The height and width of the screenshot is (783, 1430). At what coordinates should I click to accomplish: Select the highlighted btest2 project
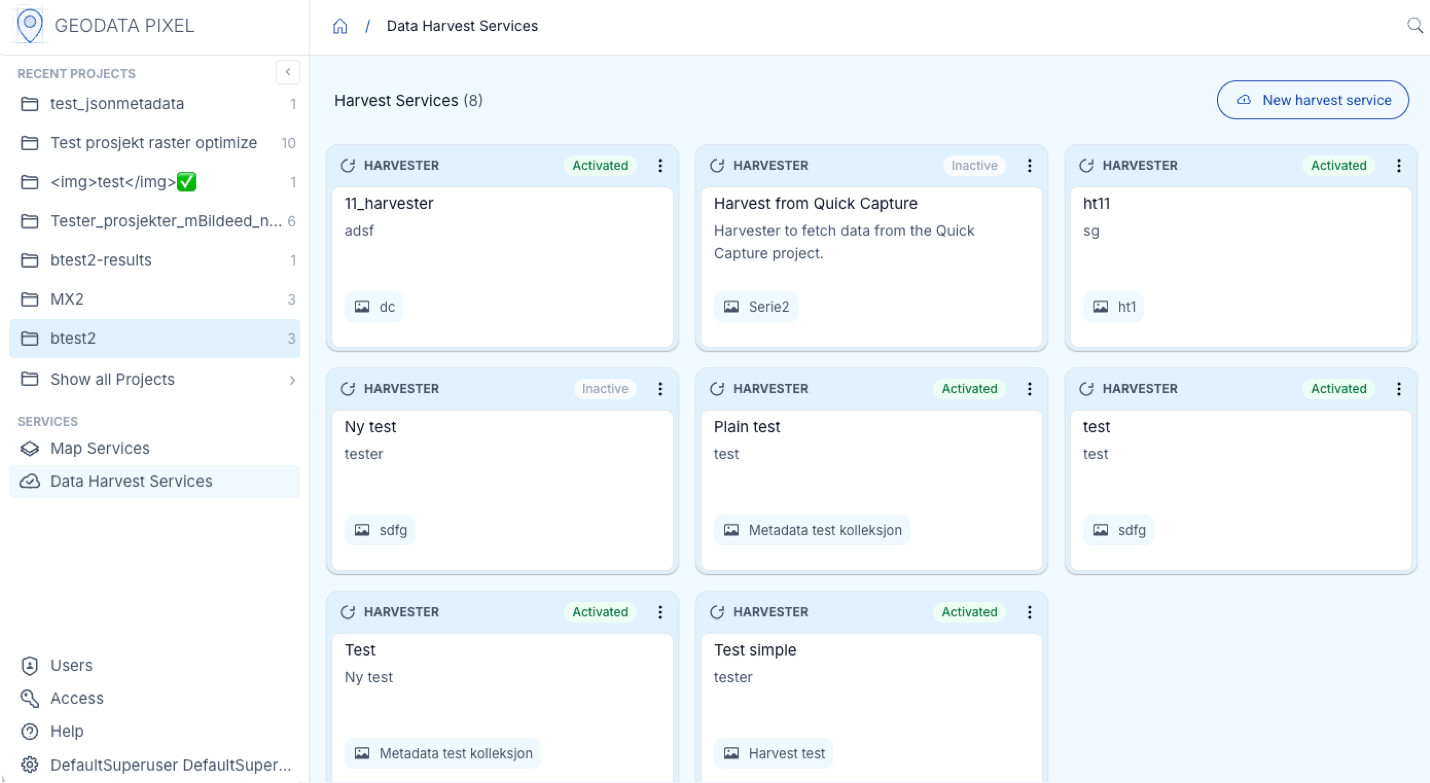point(154,338)
